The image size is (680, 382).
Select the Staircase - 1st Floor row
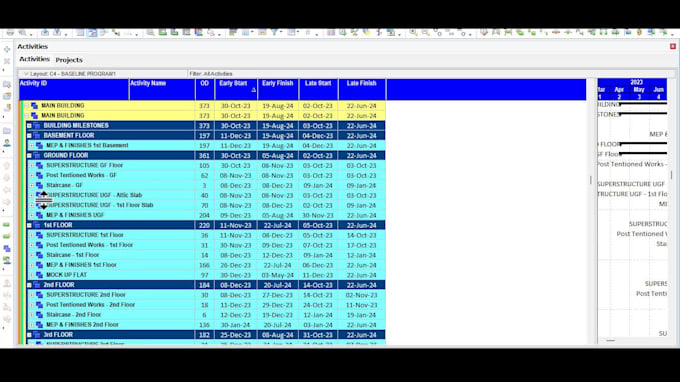[x=206, y=255]
